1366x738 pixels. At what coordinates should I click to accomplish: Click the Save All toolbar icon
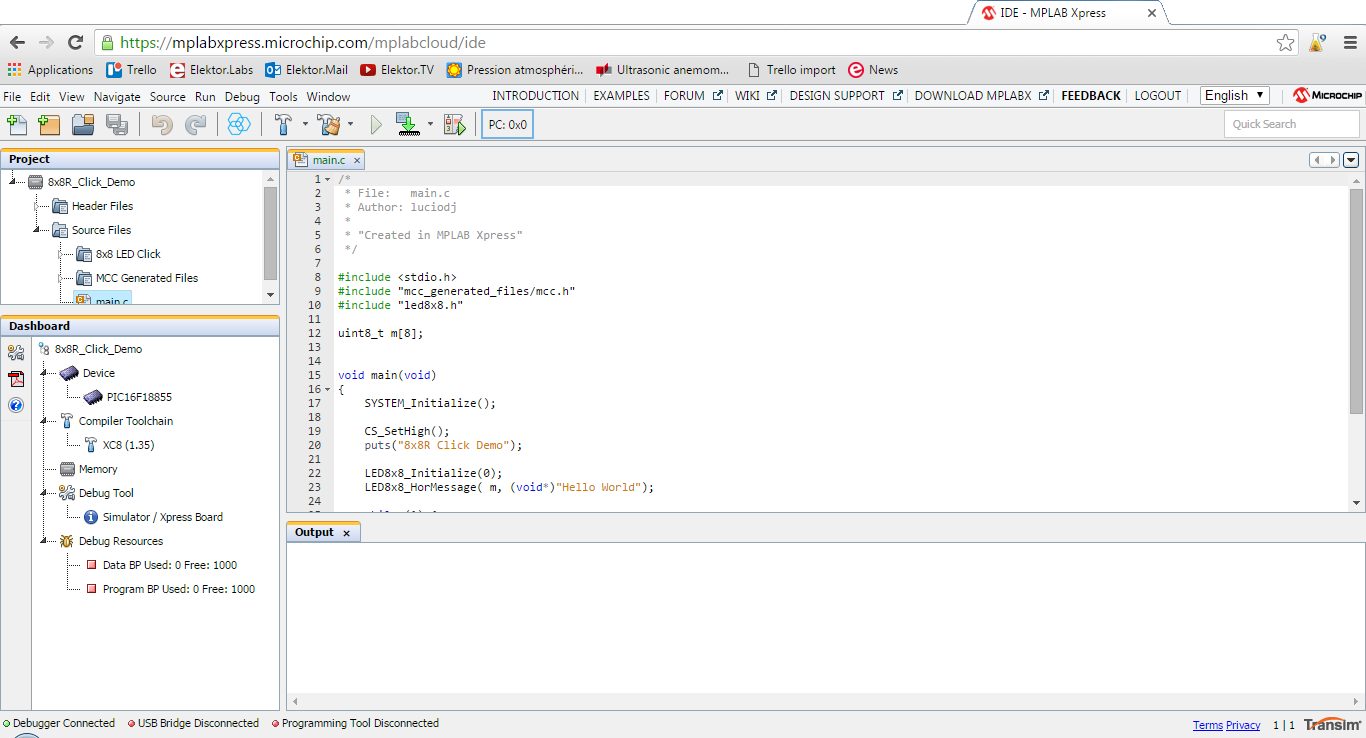(x=117, y=124)
